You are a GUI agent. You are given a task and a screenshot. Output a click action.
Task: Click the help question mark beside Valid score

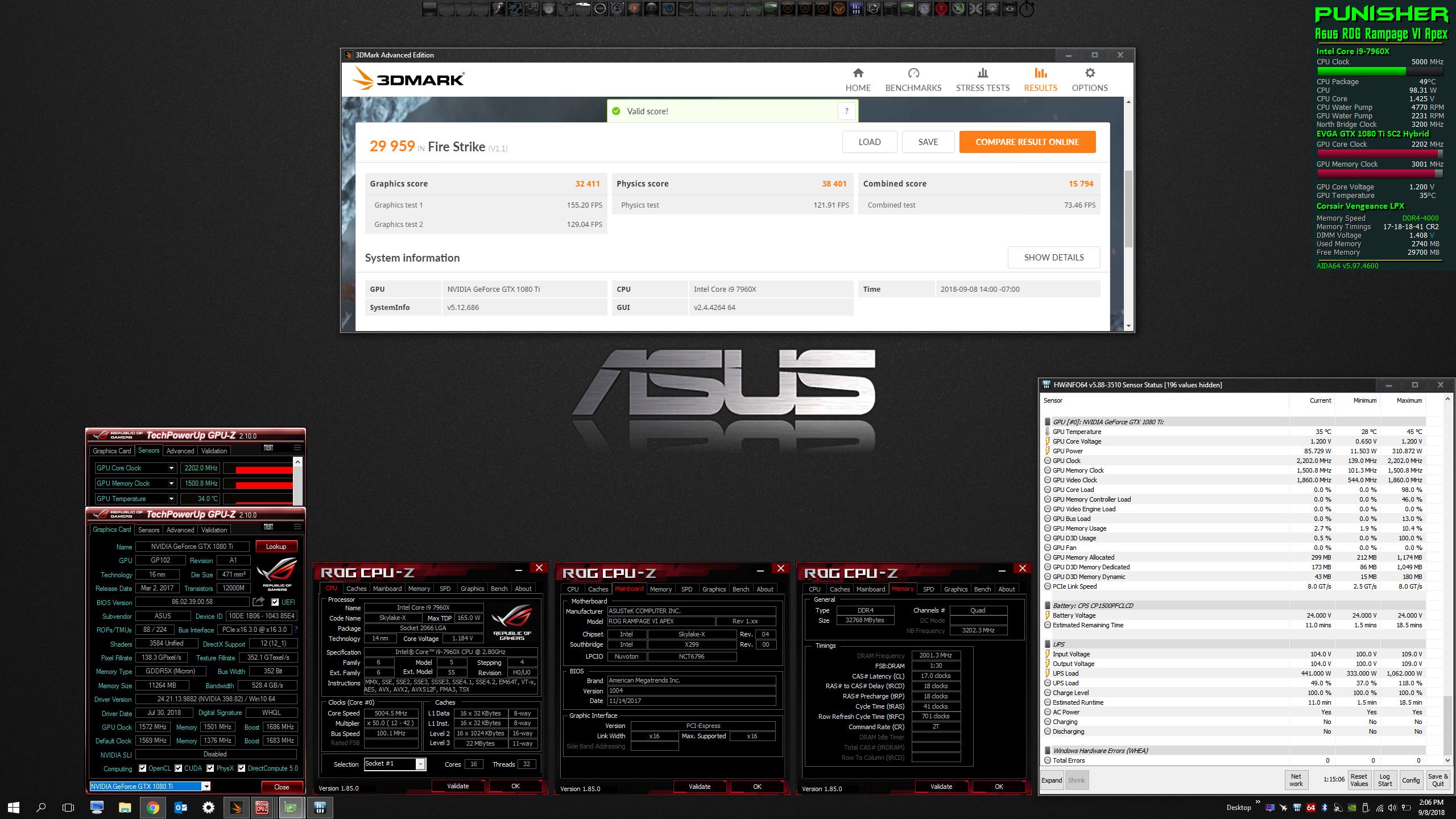point(846,111)
